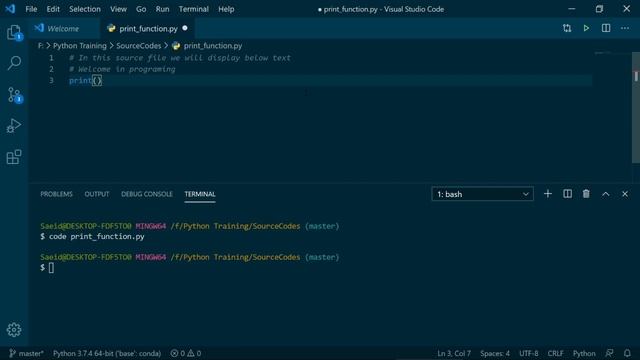
Task: Select the TERMINAL panel tab
Action: pos(200,194)
